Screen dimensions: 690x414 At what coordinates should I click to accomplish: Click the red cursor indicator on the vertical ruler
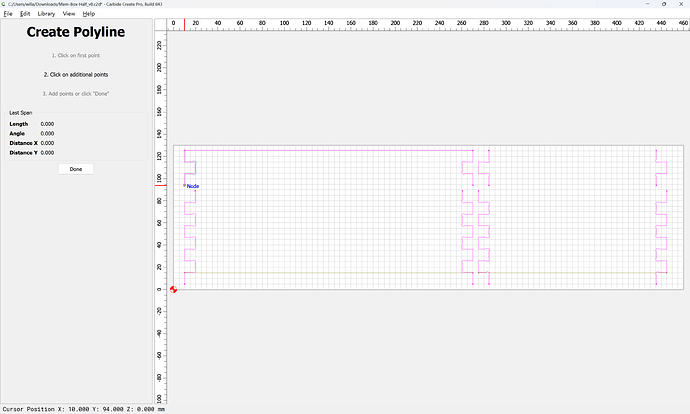coord(161,185)
